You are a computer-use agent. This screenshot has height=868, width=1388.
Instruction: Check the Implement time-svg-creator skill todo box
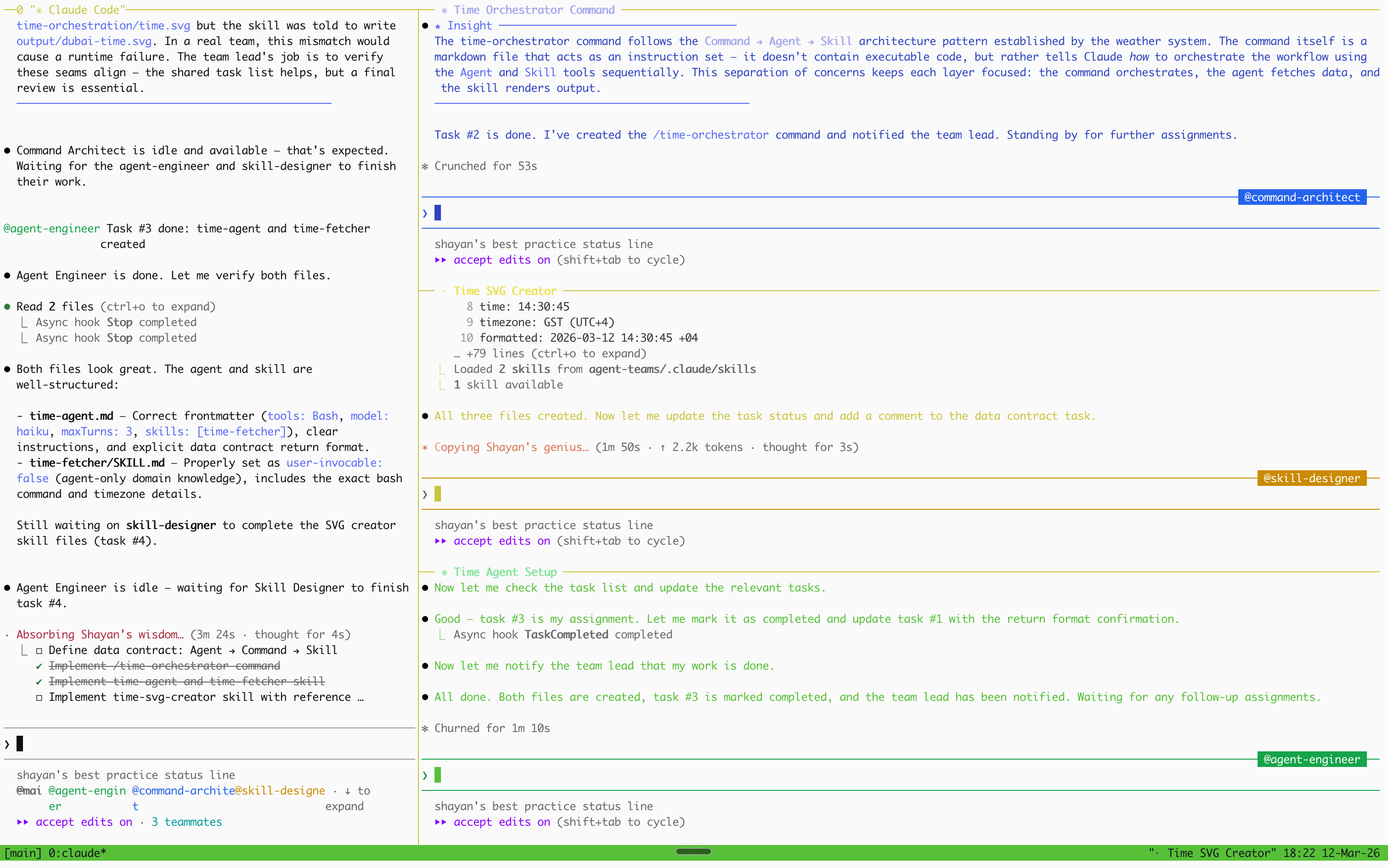(x=39, y=697)
